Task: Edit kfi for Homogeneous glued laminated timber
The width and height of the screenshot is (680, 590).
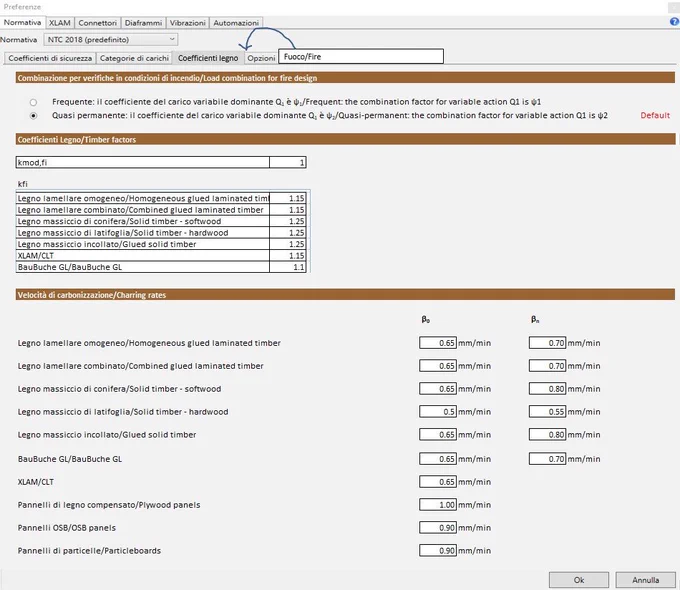Action: point(288,198)
